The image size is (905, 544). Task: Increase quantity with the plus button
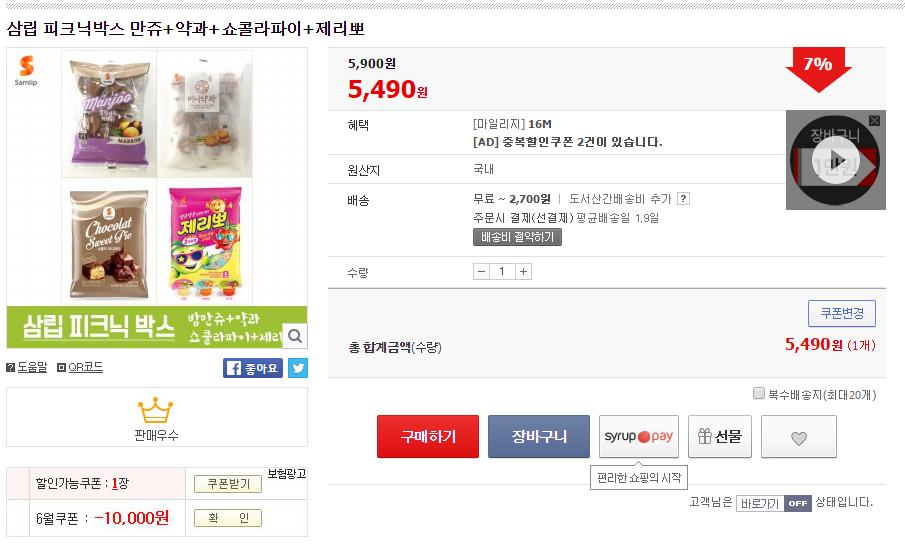pyautogui.click(x=523, y=271)
